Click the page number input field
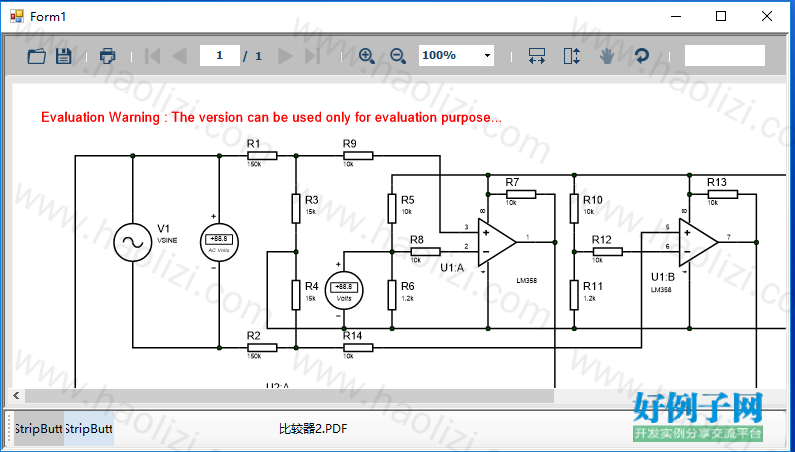Image resolution: width=795 pixels, height=452 pixels. (x=220, y=56)
